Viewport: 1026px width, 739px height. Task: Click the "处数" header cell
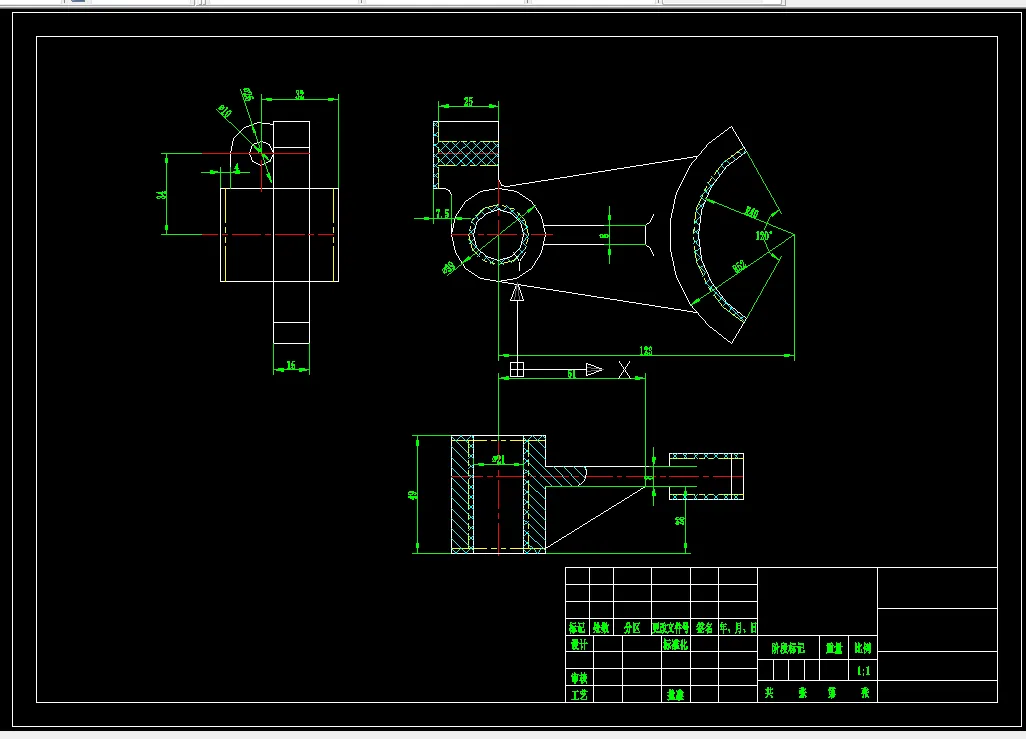[x=601, y=628]
